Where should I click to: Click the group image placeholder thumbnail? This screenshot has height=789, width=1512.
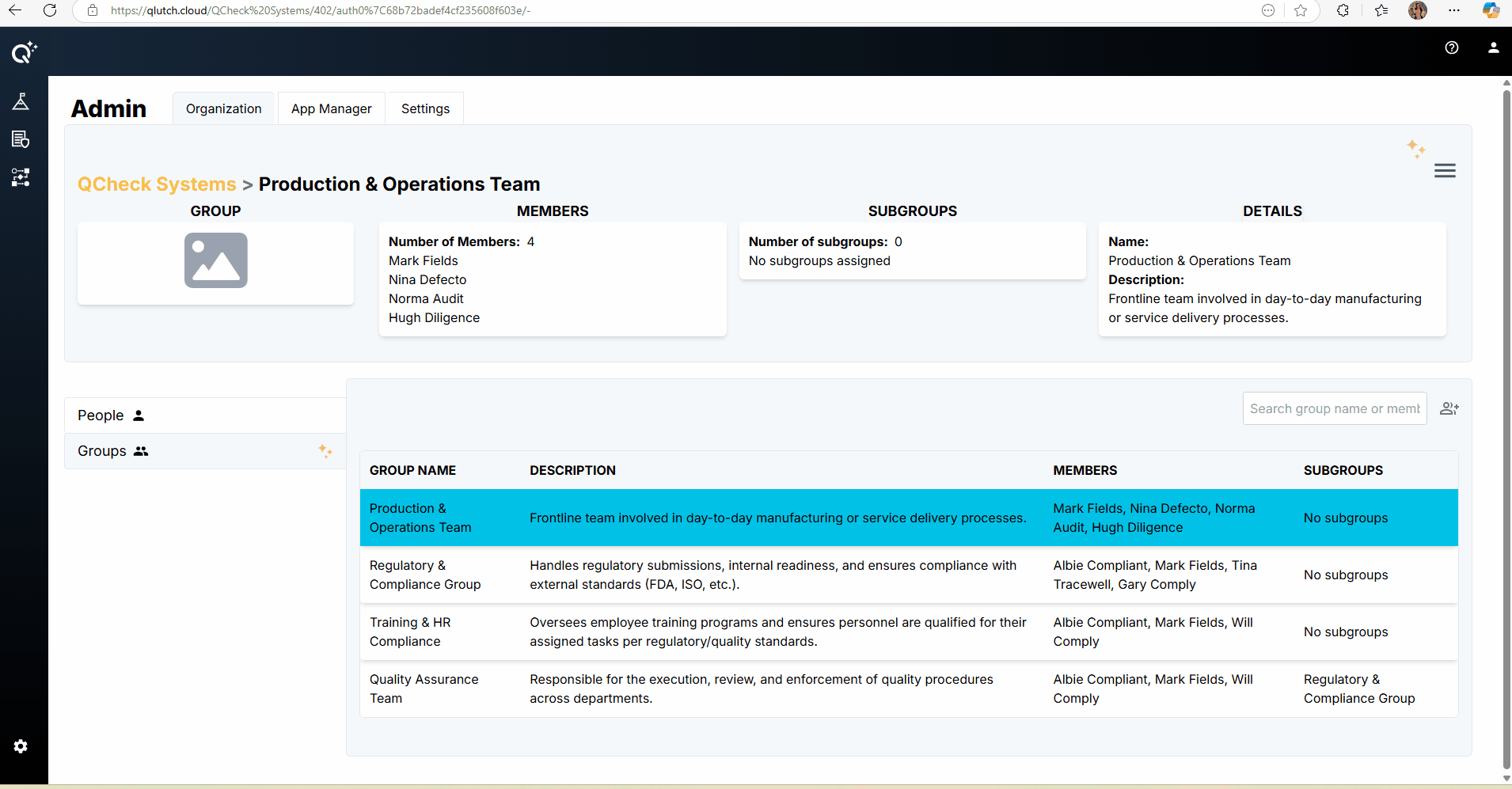215,260
